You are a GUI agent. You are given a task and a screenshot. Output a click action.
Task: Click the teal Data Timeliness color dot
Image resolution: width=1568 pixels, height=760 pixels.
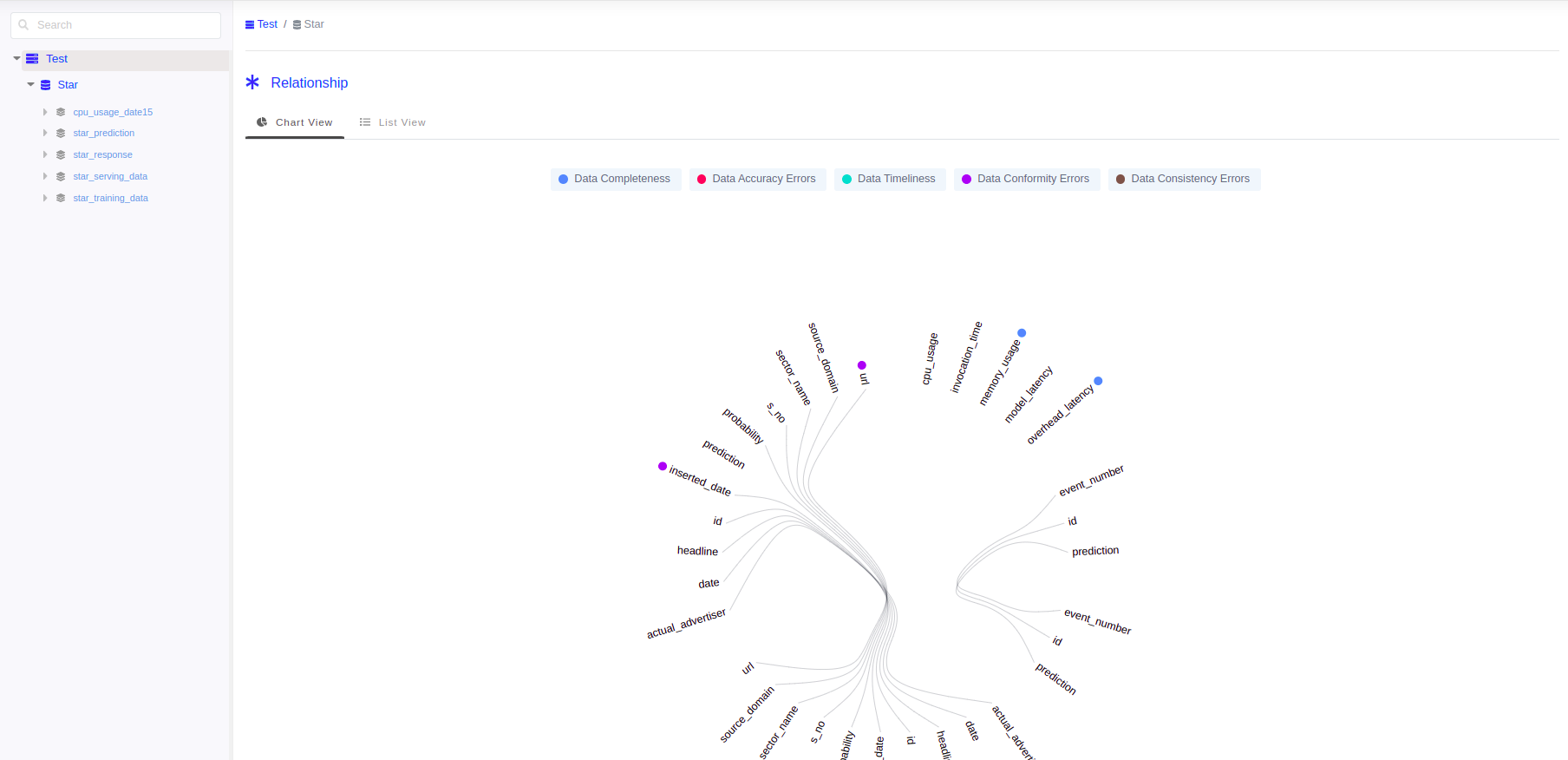[x=846, y=180]
